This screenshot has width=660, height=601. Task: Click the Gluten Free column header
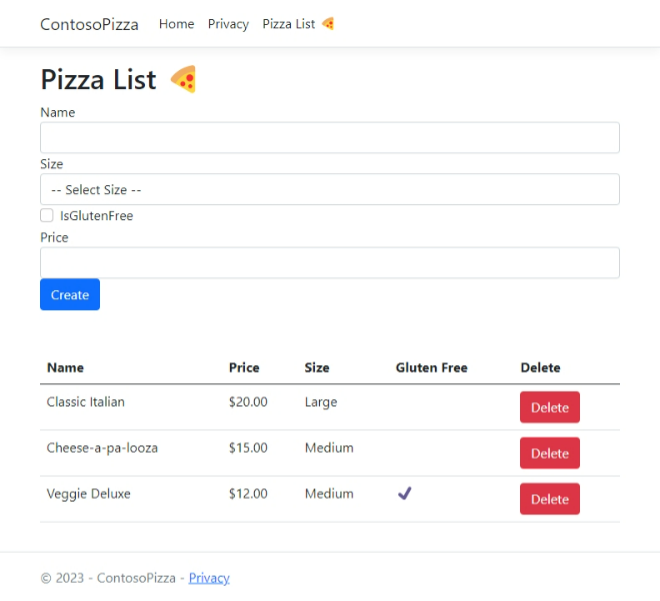[431, 368]
